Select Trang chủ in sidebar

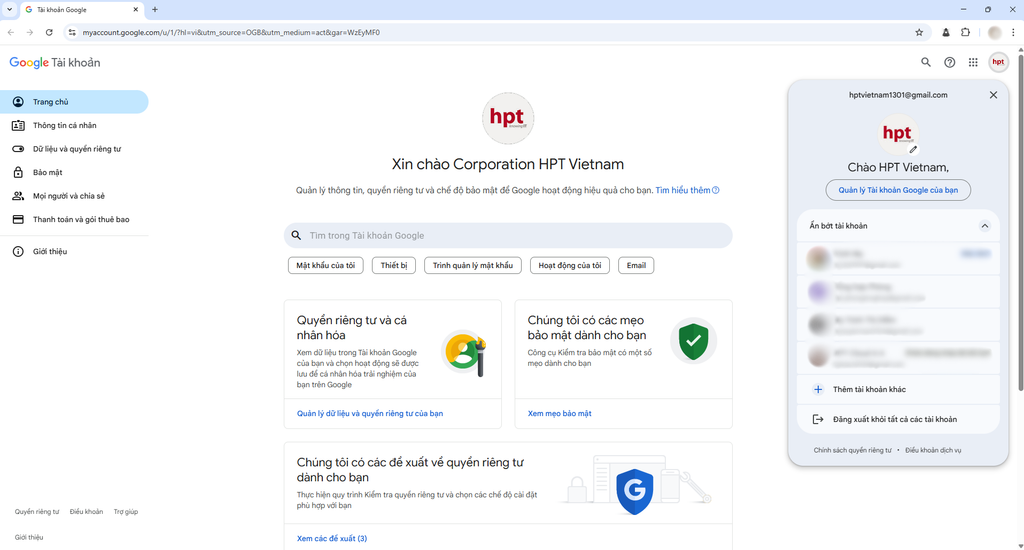point(74,102)
